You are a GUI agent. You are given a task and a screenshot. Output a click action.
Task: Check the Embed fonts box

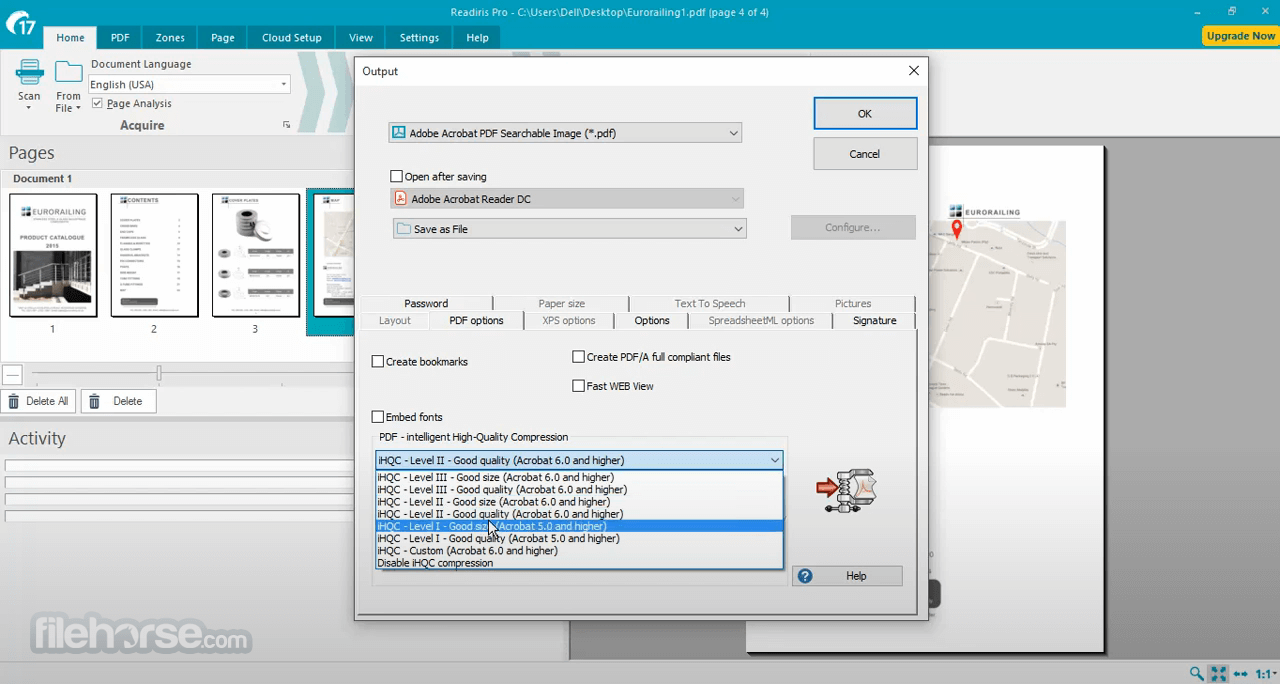(x=378, y=416)
